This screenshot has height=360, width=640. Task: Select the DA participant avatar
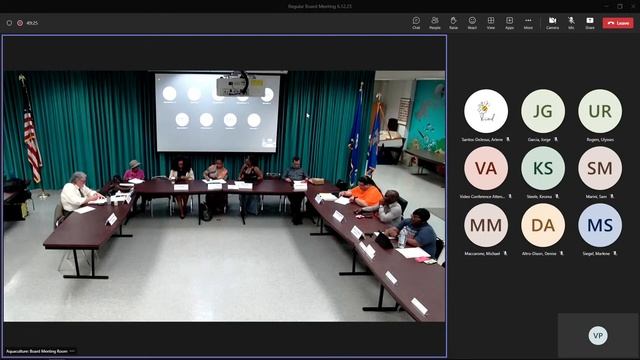[543, 225]
